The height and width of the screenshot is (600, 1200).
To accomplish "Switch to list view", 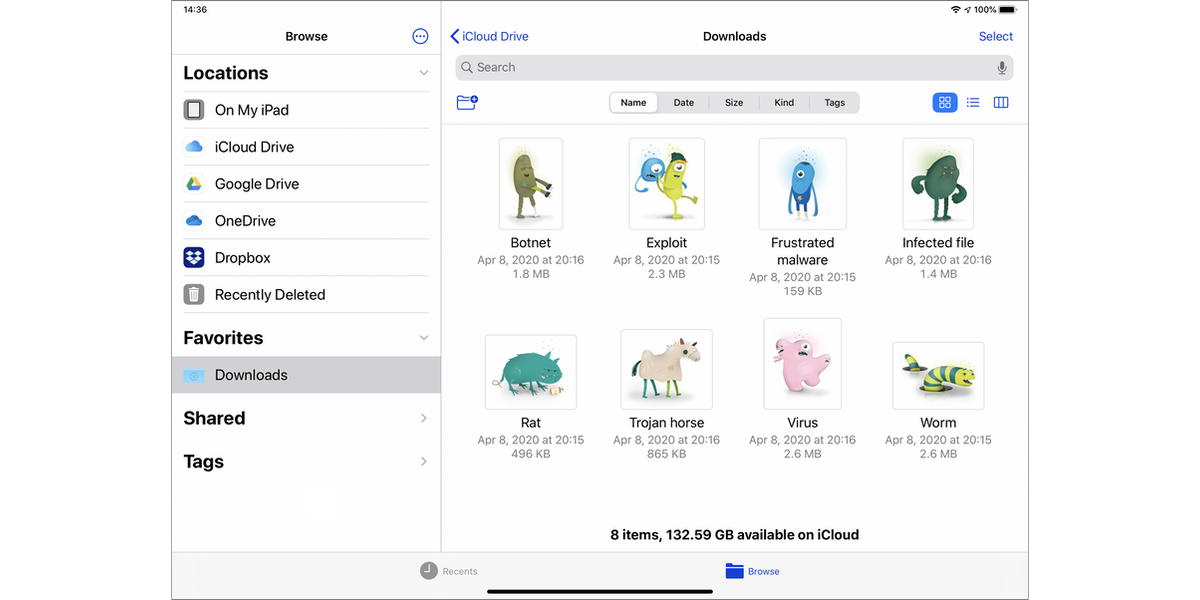I will coord(973,102).
